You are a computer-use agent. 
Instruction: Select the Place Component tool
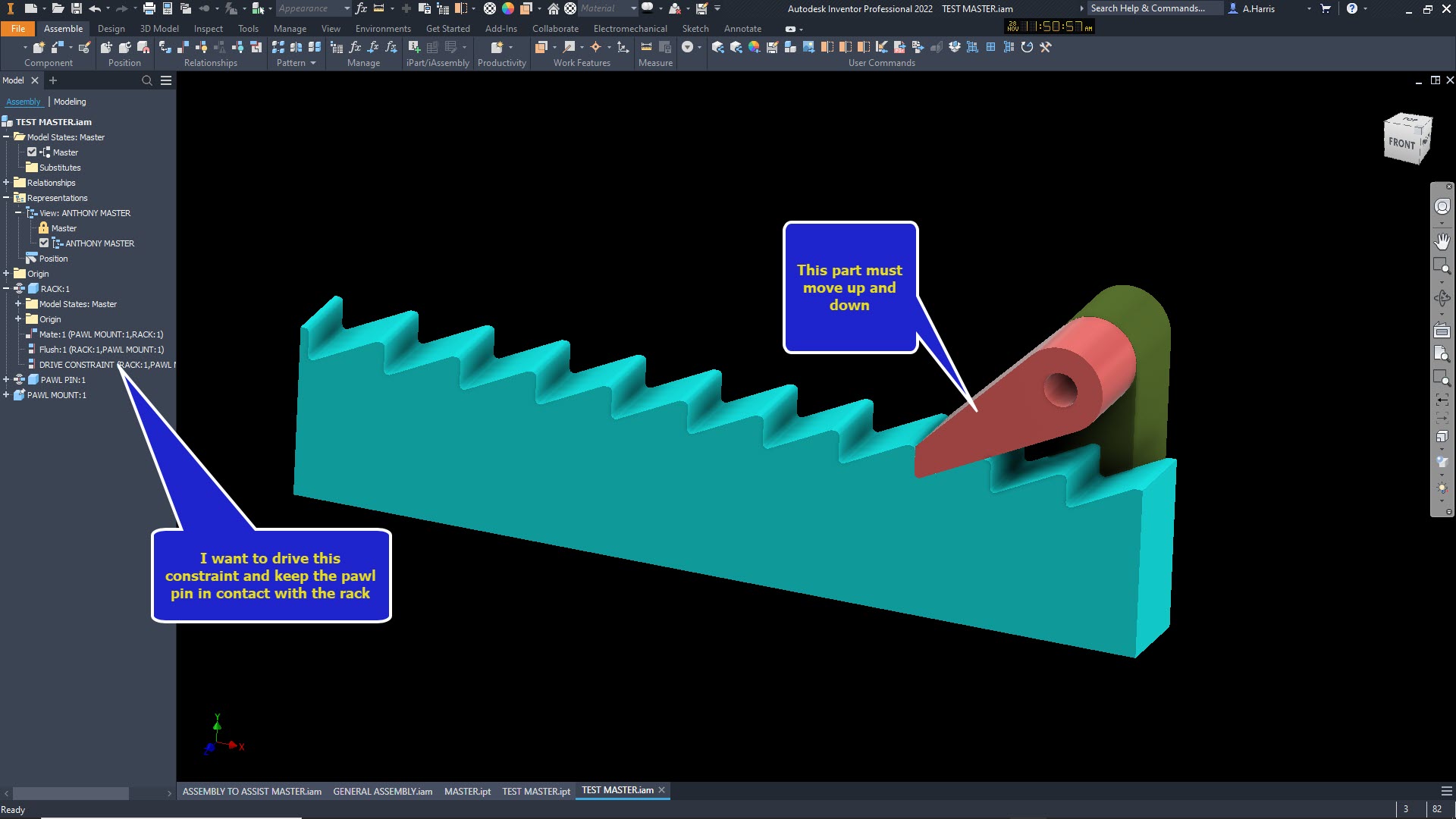click(38, 46)
